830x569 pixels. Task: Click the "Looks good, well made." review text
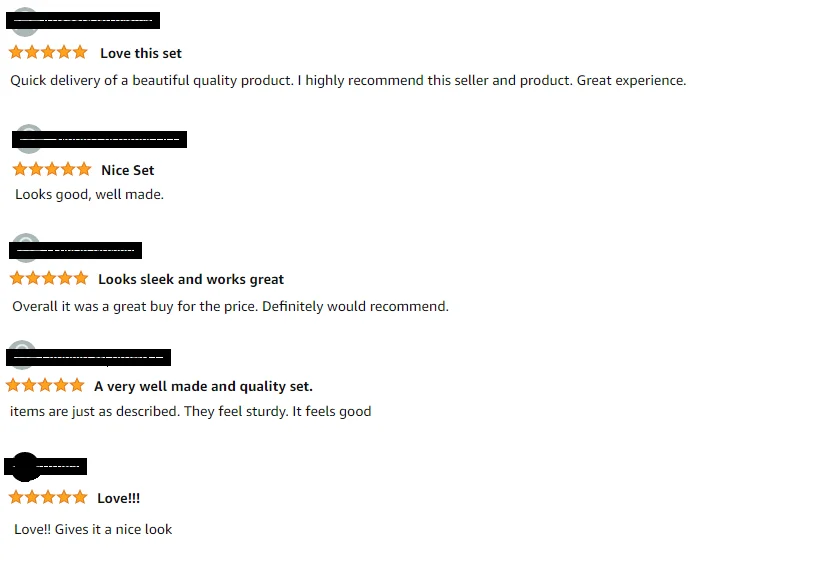[89, 194]
